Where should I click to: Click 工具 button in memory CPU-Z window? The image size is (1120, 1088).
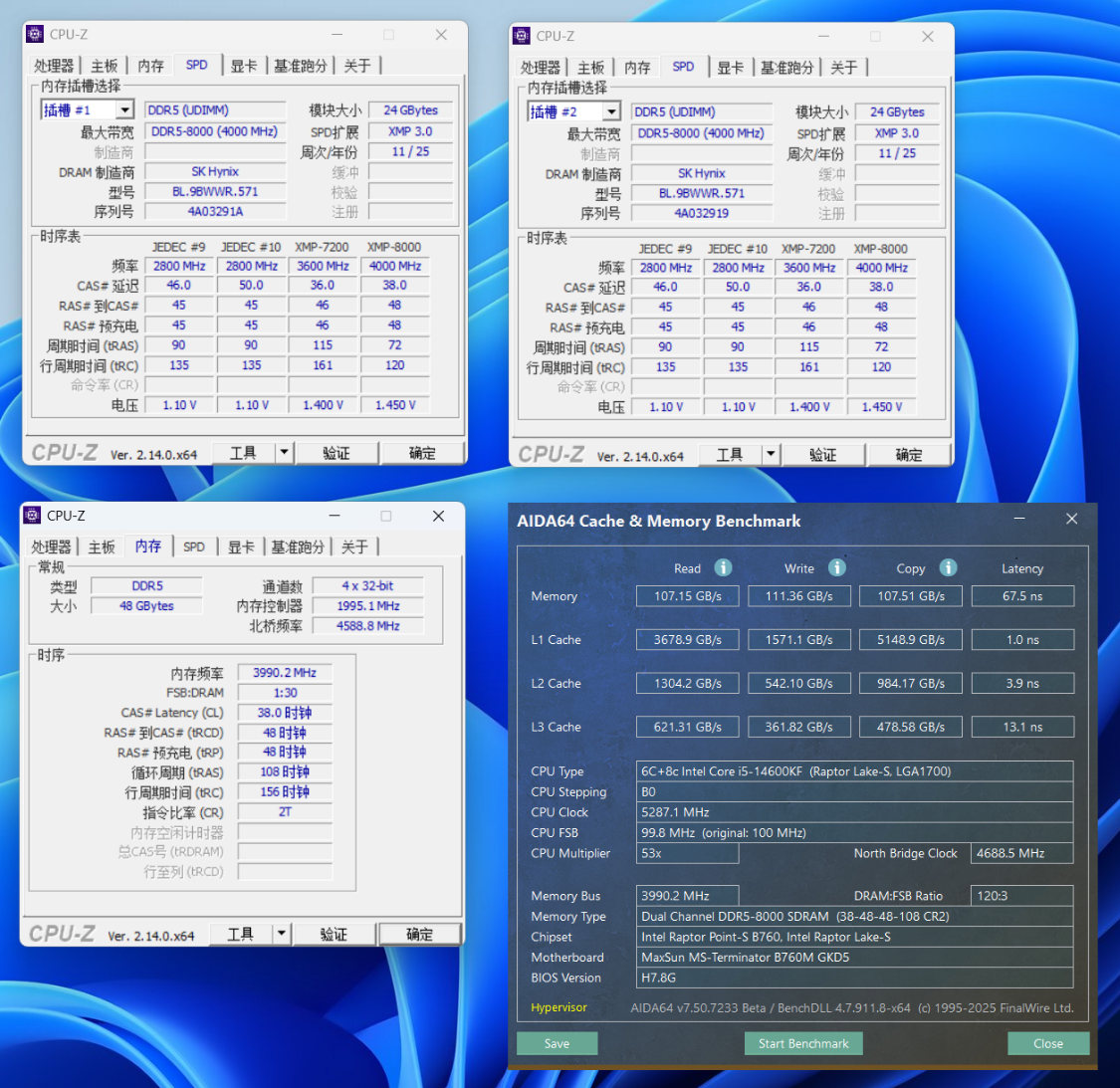(x=240, y=934)
